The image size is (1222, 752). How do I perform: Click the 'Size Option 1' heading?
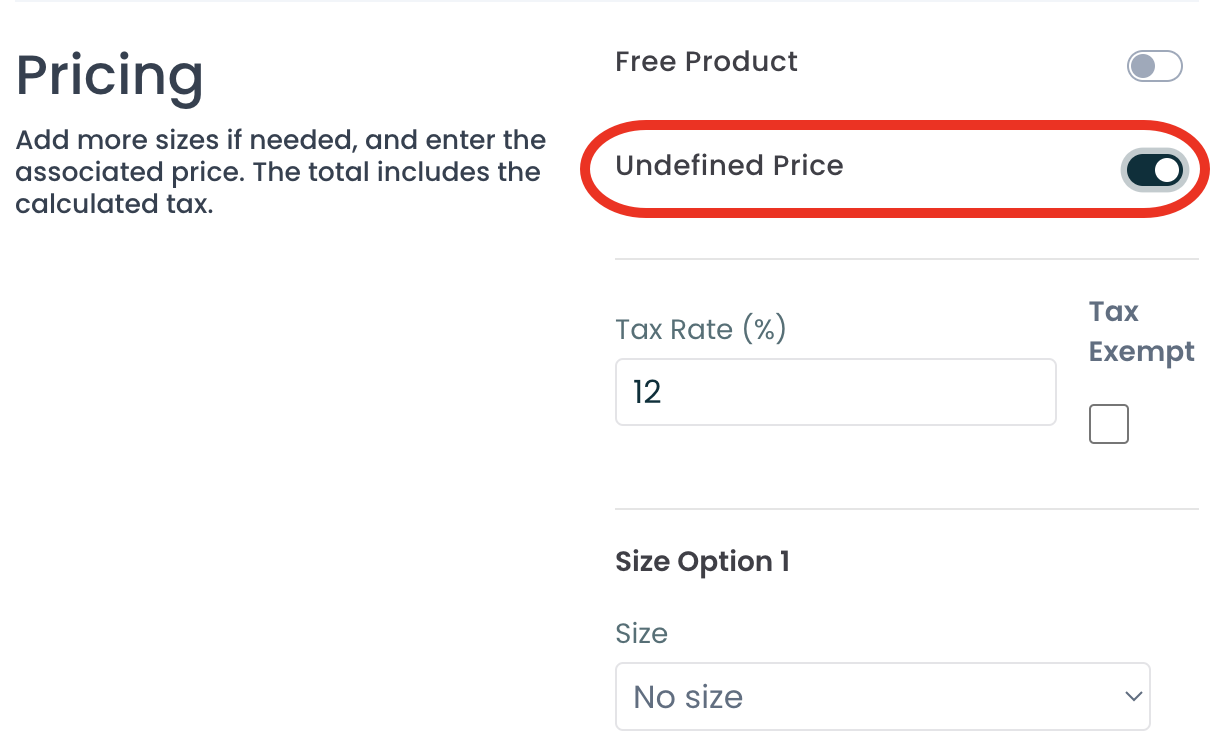(702, 562)
